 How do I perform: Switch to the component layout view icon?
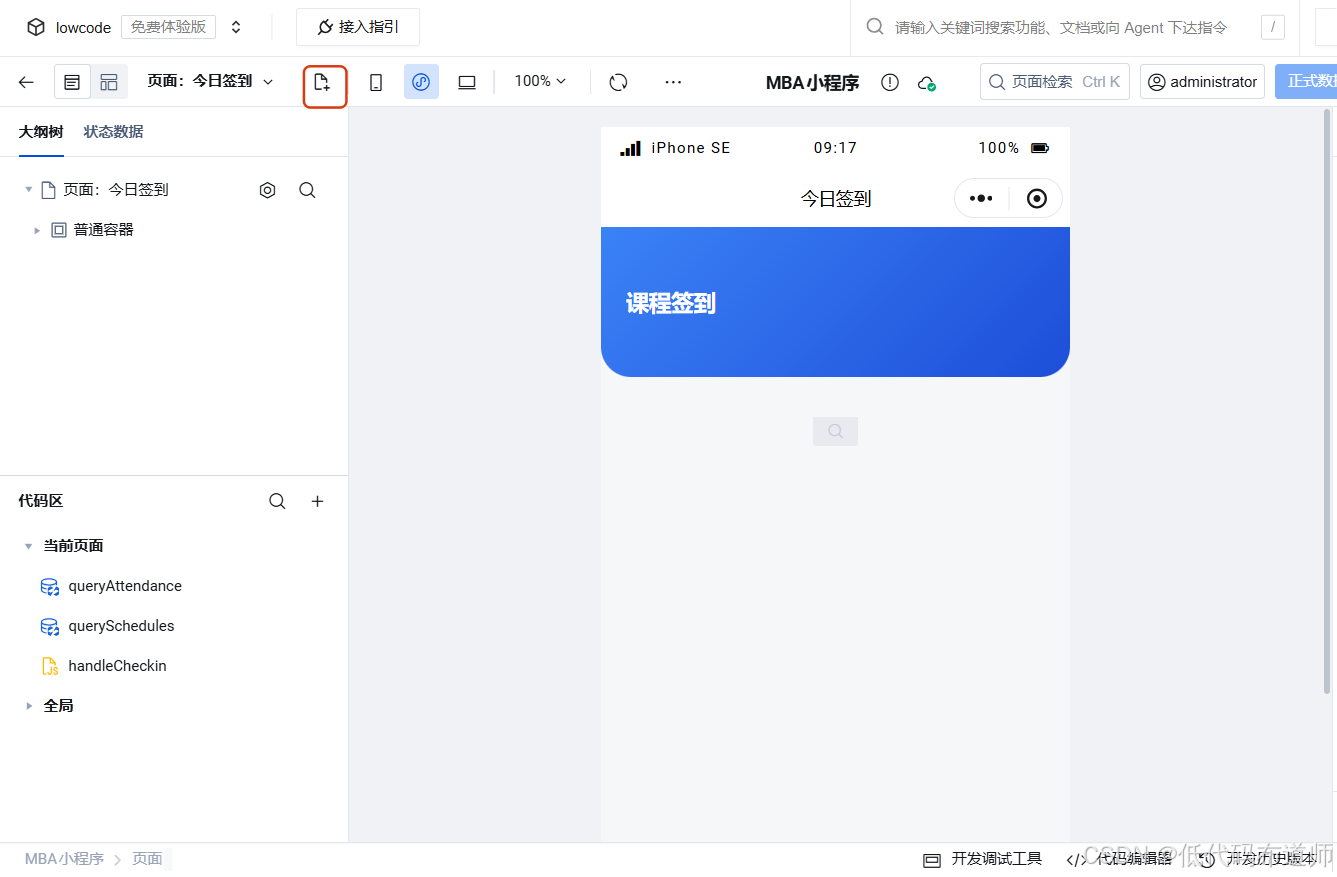[x=109, y=82]
